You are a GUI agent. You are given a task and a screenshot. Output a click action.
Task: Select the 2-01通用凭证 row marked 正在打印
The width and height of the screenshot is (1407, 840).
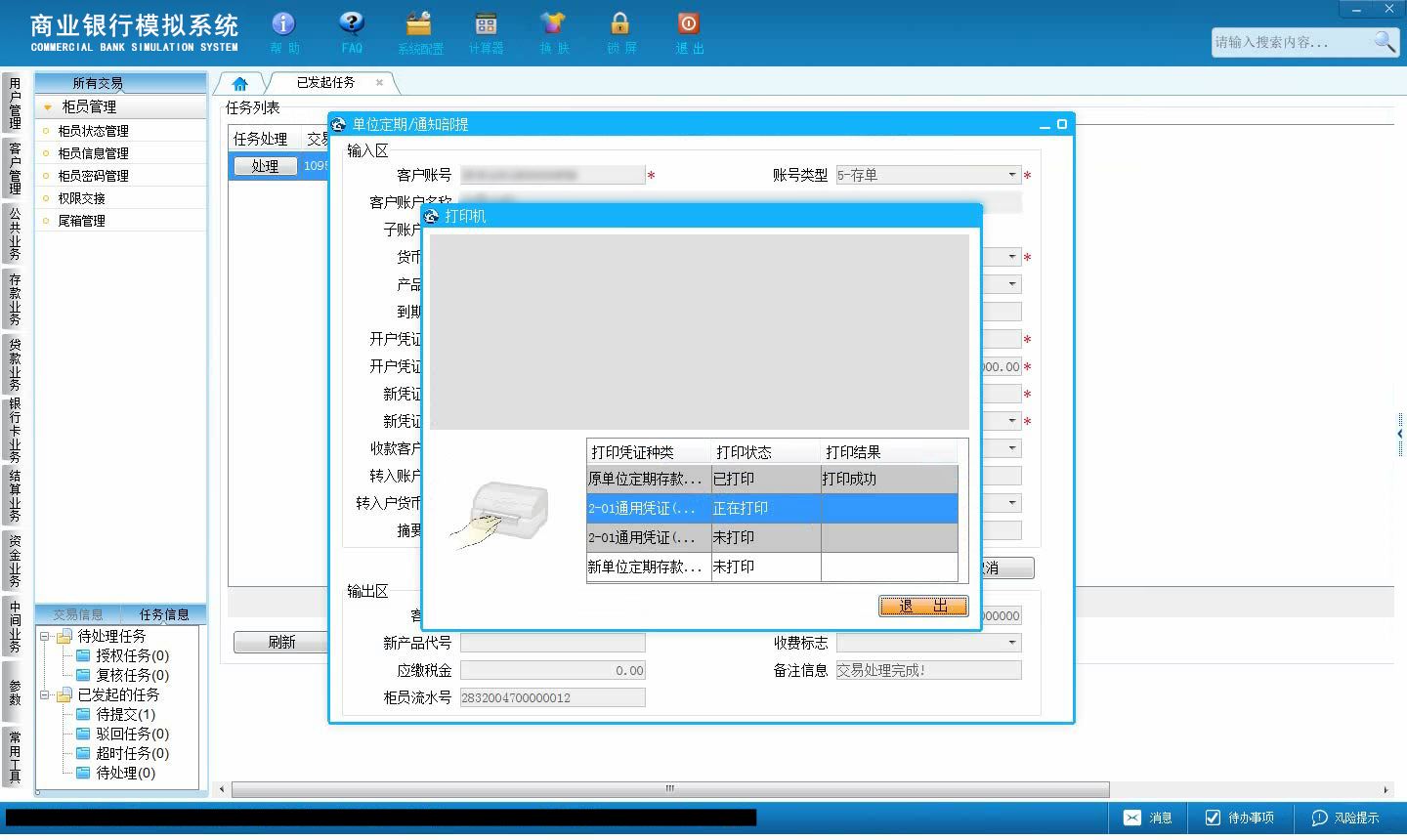(x=772, y=509)
